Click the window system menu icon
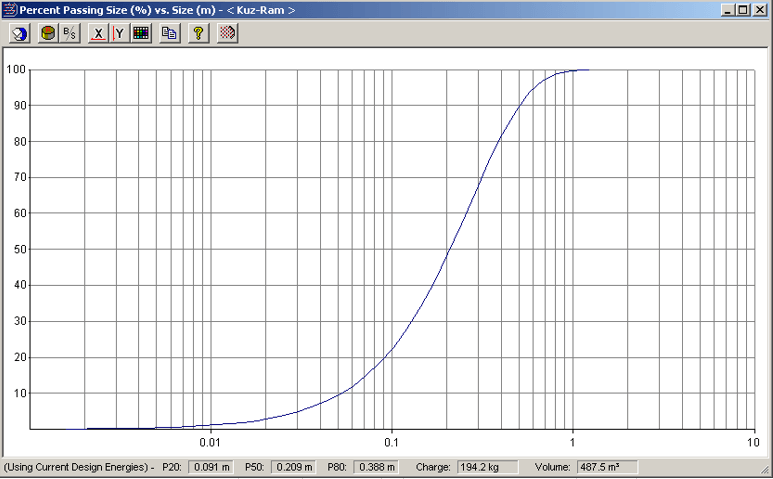Viewport: 773px width, 479px height. point(10,10)
